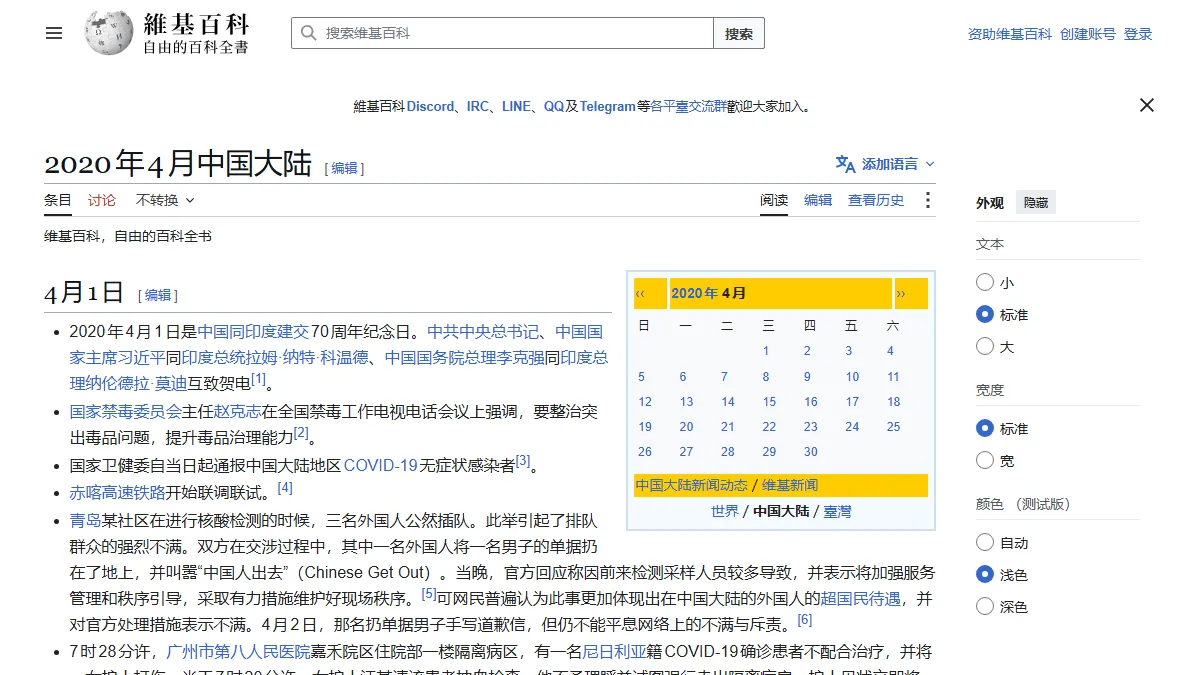Viewport: 1200px width, 675px height.
Task: Click calendar date 15
Action: 769,402
